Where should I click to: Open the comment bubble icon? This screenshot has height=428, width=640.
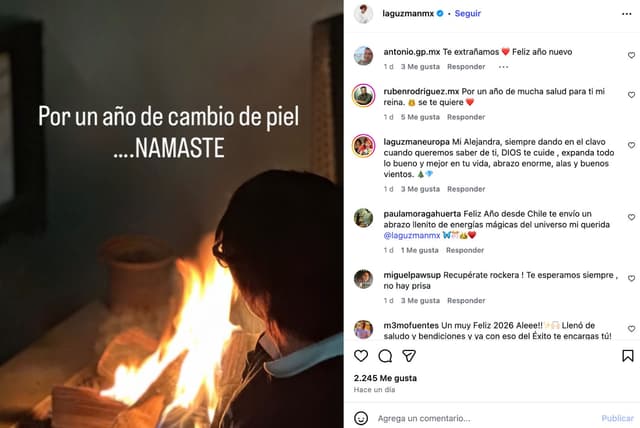pyautogui.click(x=385, y=356)
